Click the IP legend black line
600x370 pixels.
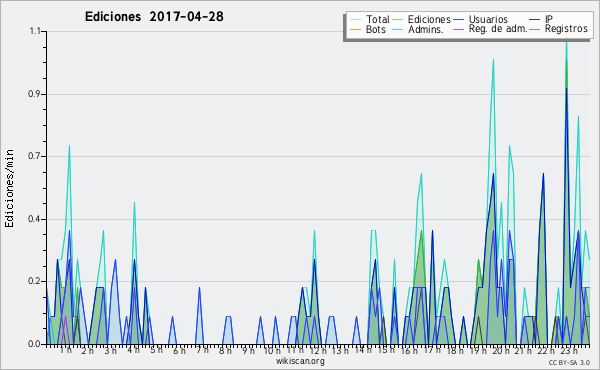click(535, 20)
